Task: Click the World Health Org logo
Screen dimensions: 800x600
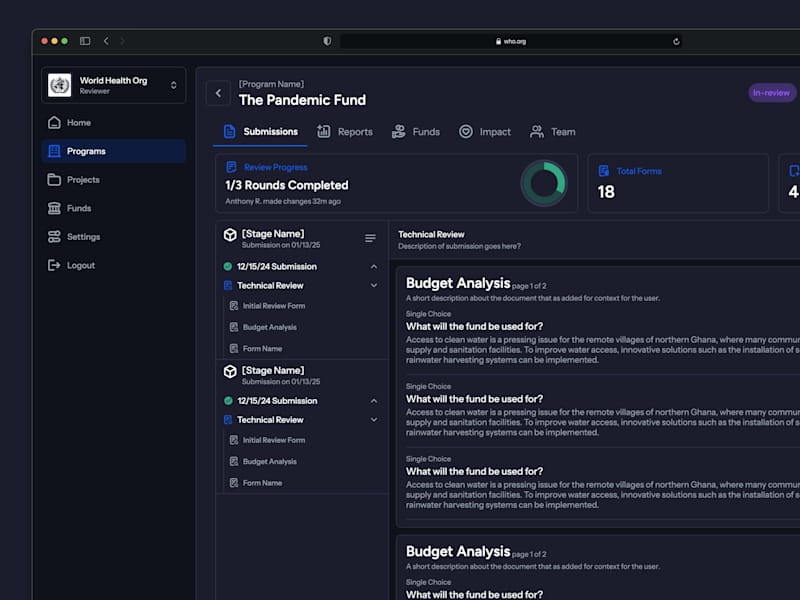Action: pyautogui.click(x=60, y=85)
